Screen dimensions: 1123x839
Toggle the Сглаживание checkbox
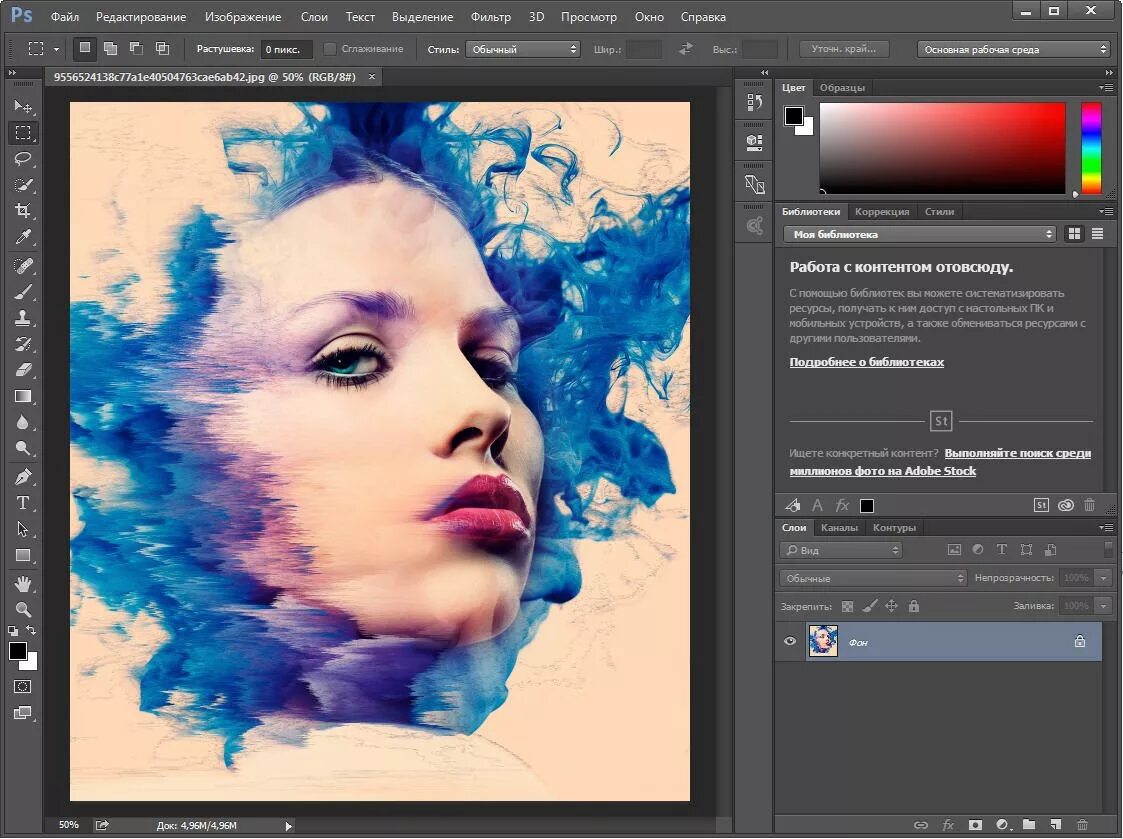[330, 49]
